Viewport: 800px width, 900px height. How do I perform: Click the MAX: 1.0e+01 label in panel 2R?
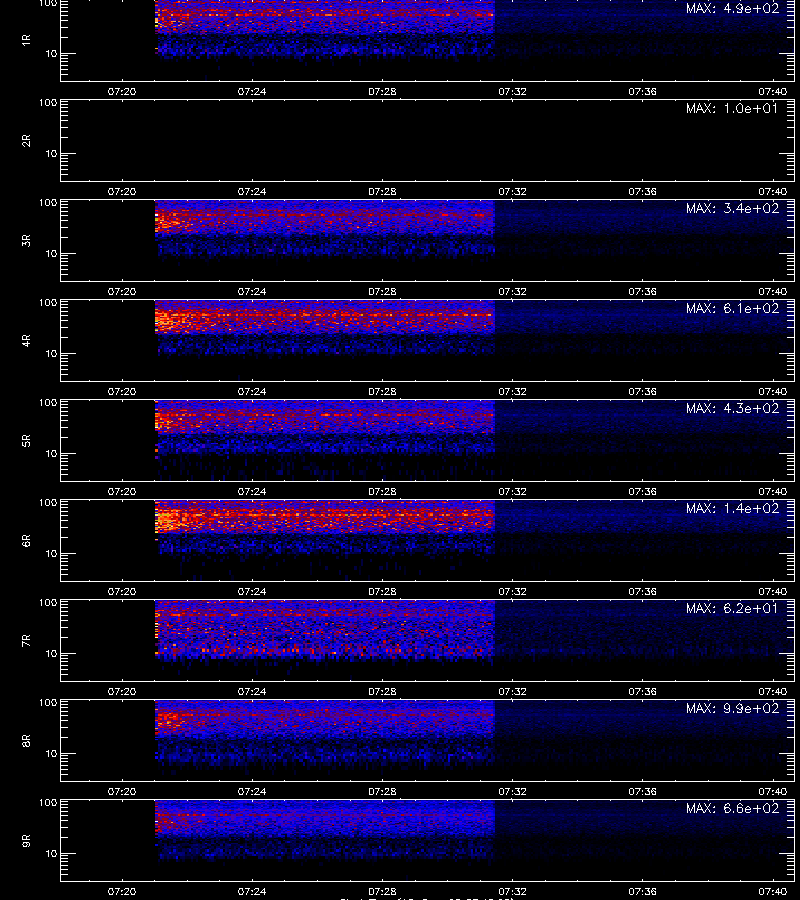(x=732, y=108)
